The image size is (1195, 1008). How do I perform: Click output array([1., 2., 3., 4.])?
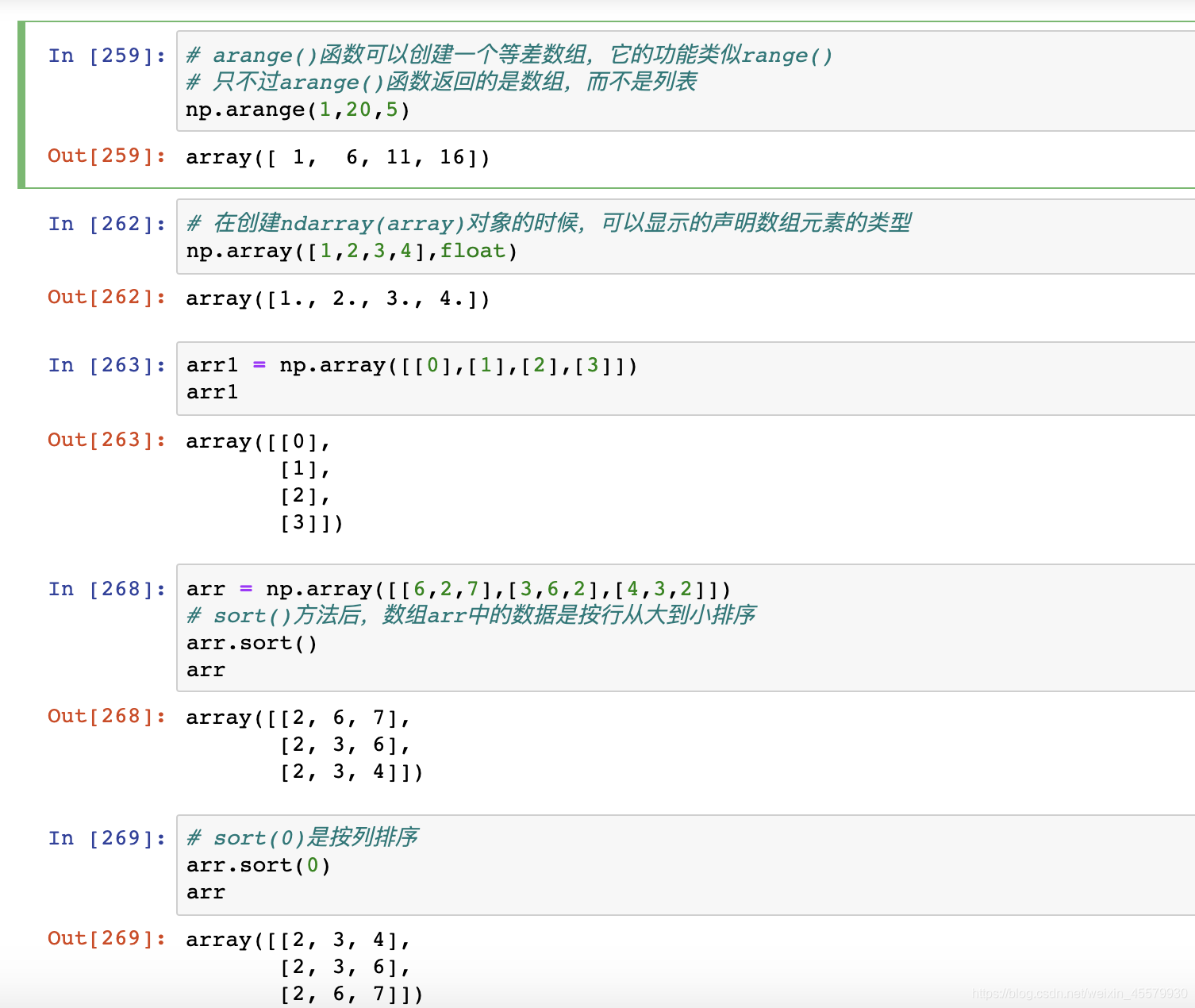tap(337, 298)
